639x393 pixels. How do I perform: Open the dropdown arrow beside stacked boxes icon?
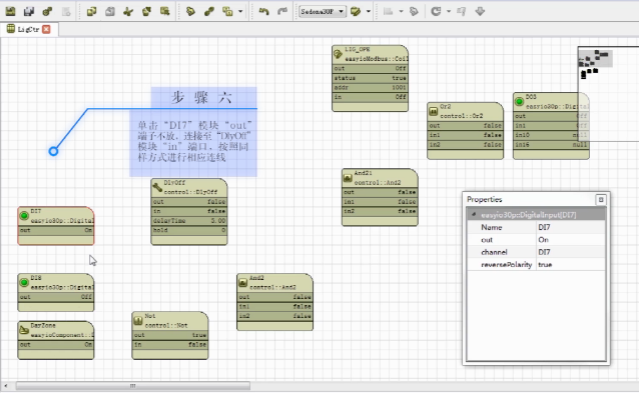pyautogui.click(x=240, y=11)
